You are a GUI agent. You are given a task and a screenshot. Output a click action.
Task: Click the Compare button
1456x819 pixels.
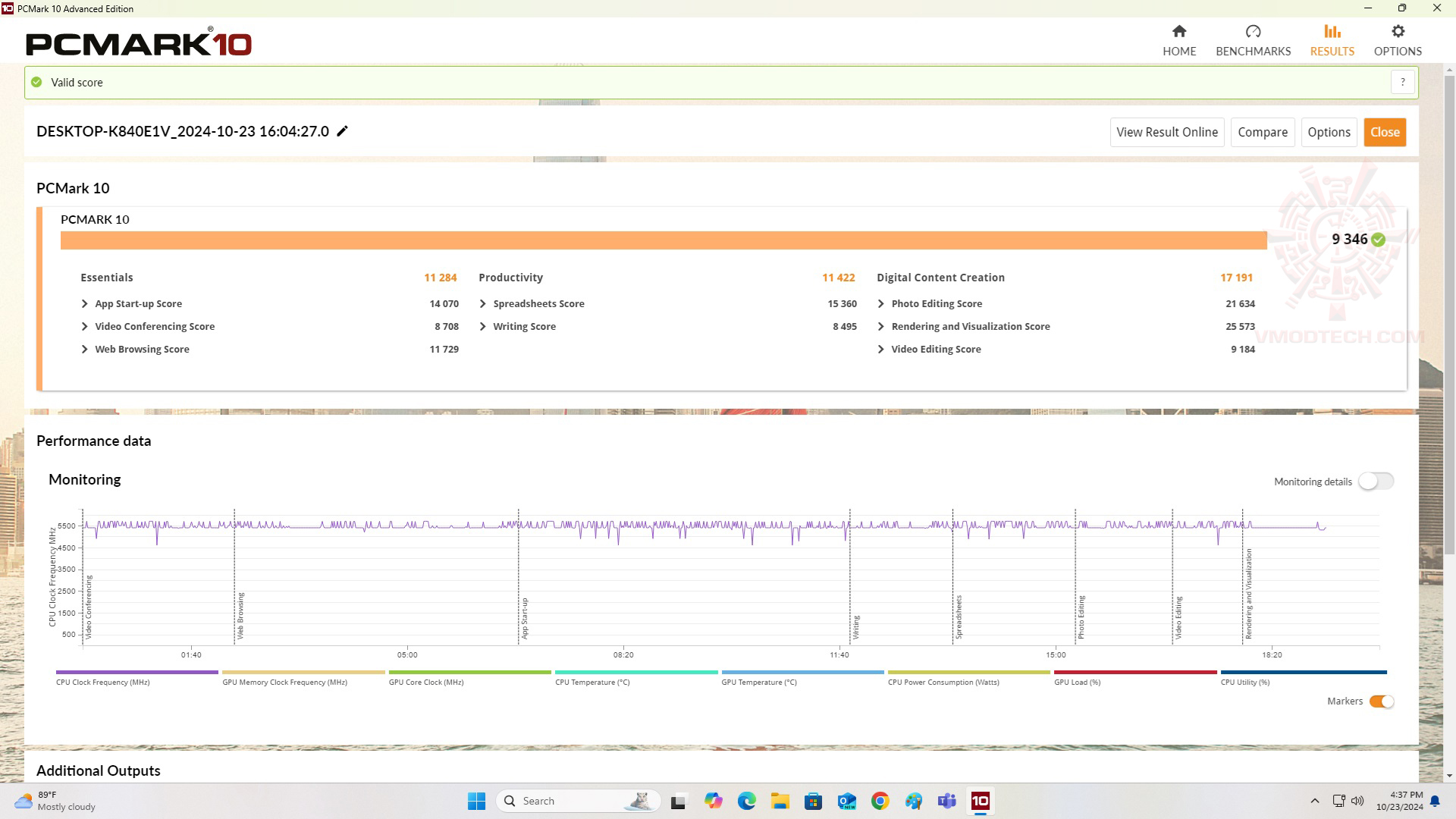pos(1262,132)
